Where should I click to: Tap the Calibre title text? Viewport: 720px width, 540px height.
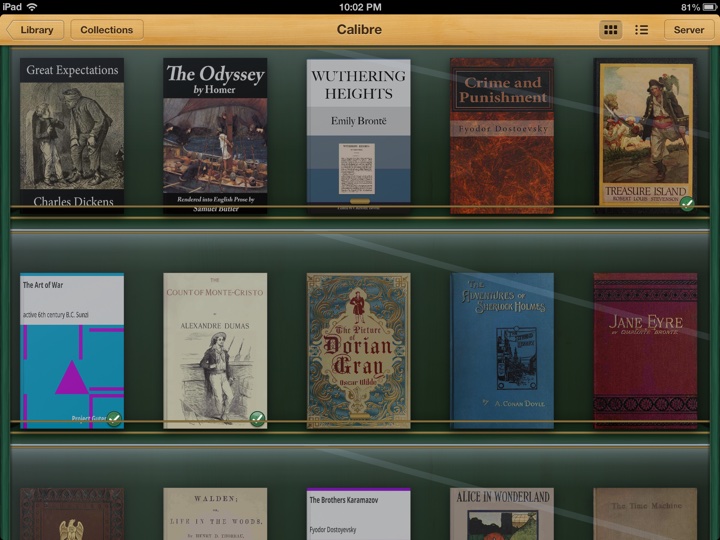pos(359,29)
